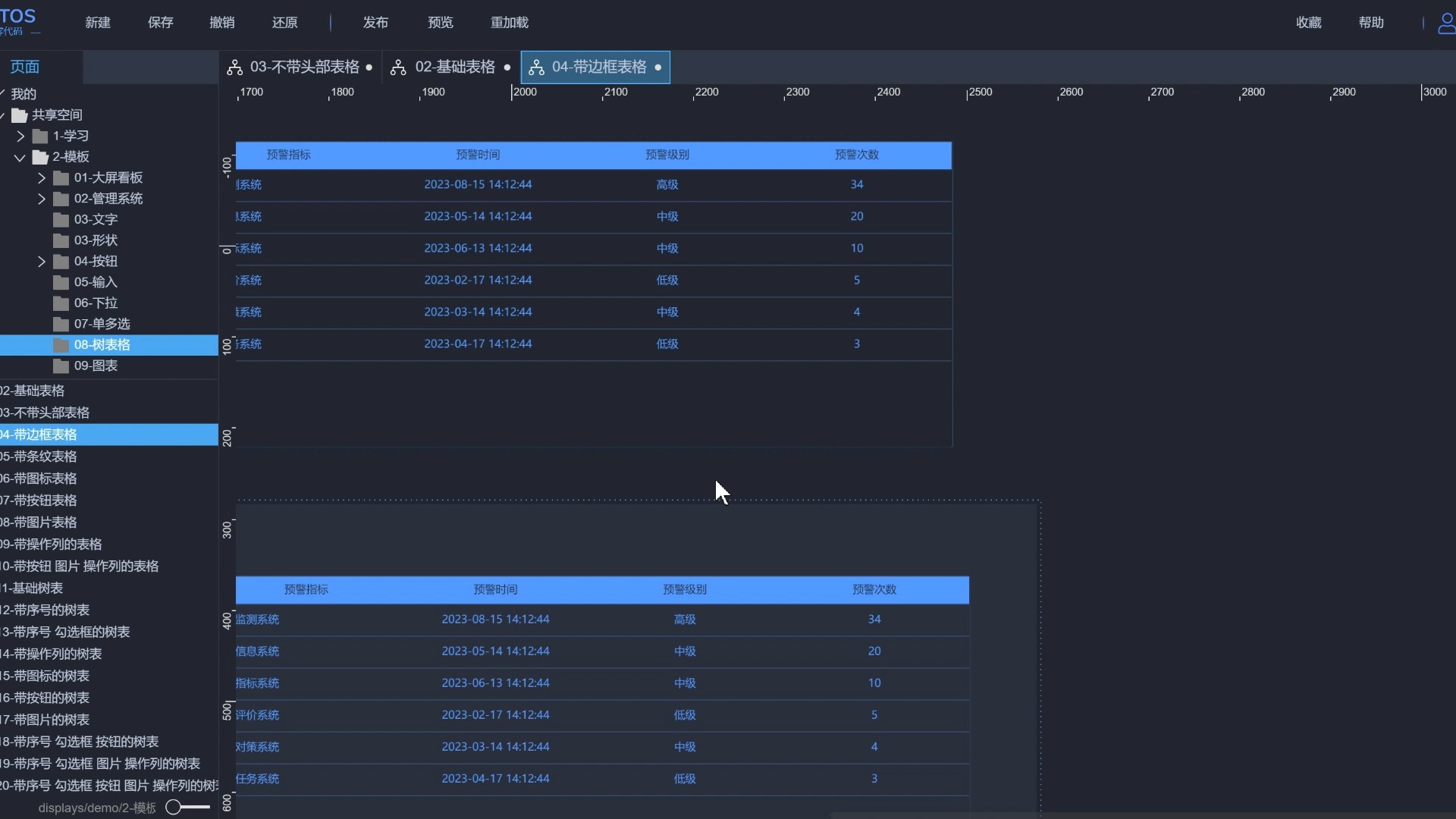Expand the 04-按钮 folder
The width and height of the screenshot is (1456, 819).
pyautogui.click(x=42, y=262)
